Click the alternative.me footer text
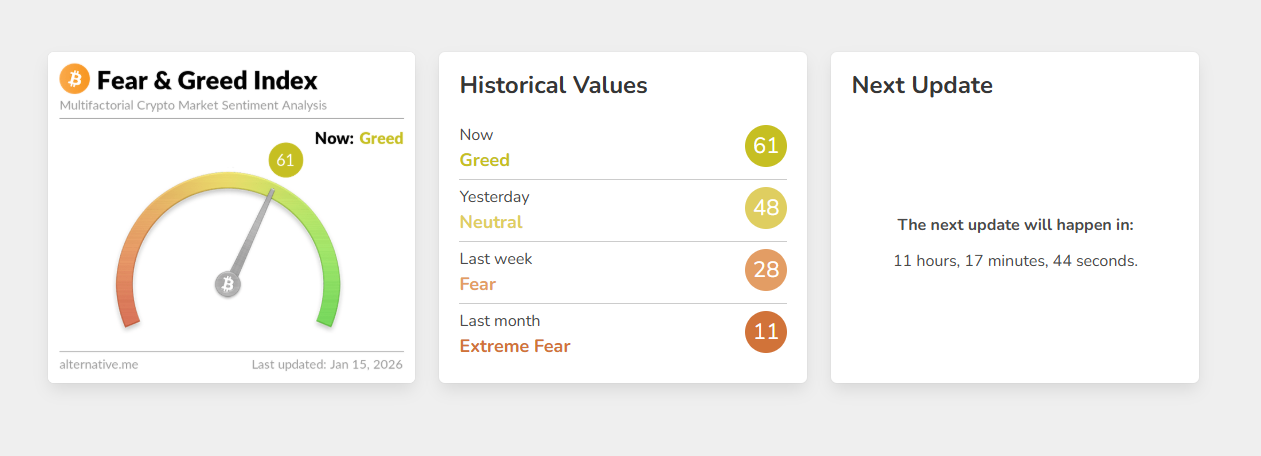 pos(99,365)
